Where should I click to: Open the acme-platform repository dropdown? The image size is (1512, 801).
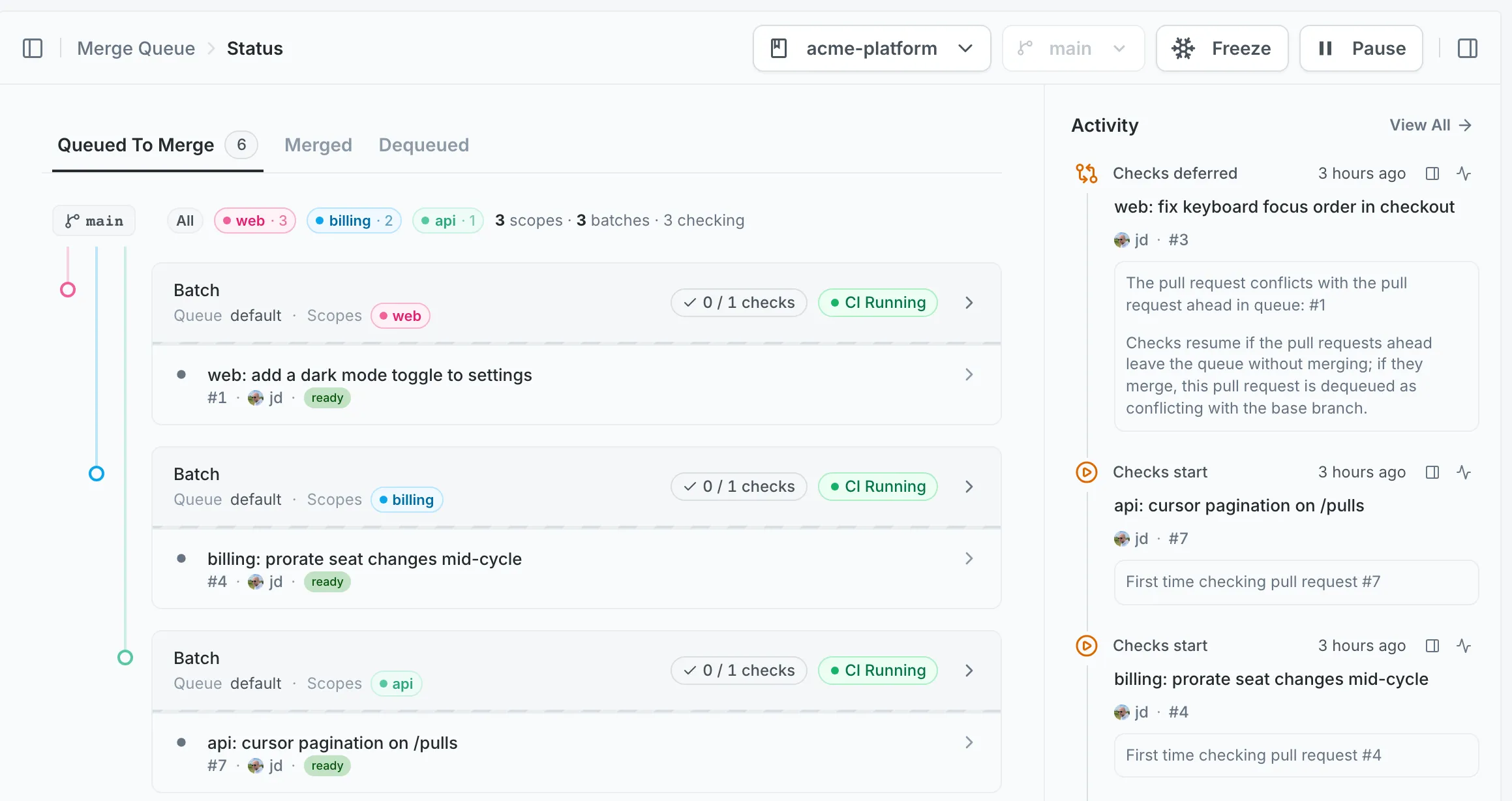pos(871,48)
